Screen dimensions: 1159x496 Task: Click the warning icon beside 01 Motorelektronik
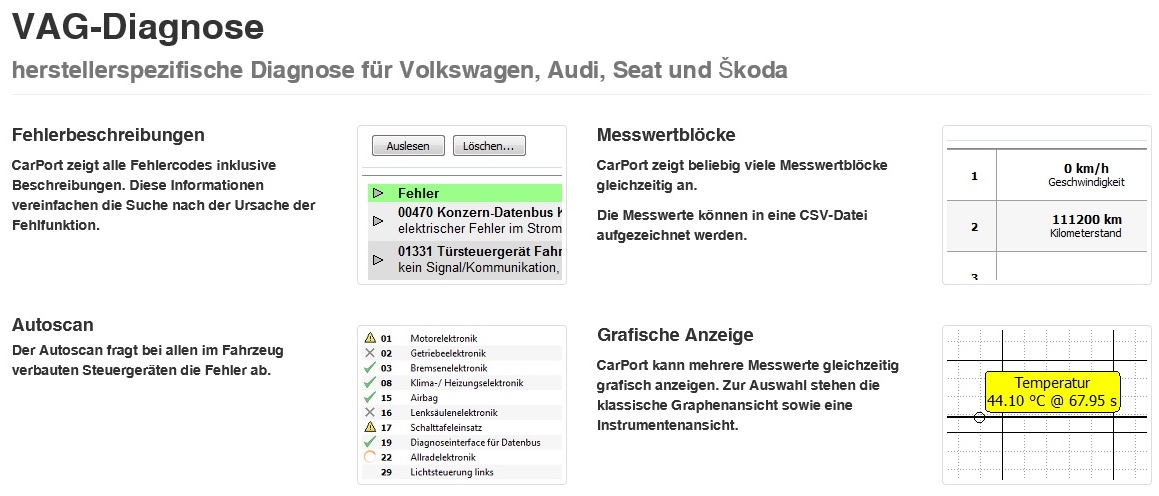coord(370,339)
